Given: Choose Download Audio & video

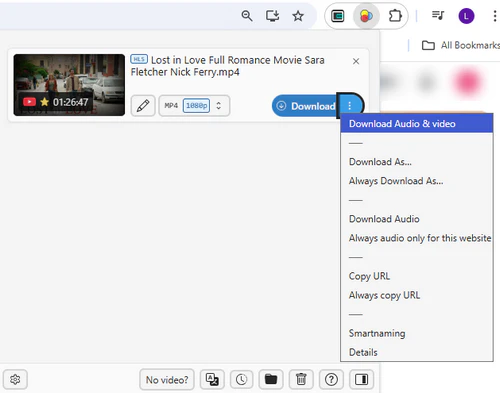Looking at the screenshot, I should click(417, 124).
